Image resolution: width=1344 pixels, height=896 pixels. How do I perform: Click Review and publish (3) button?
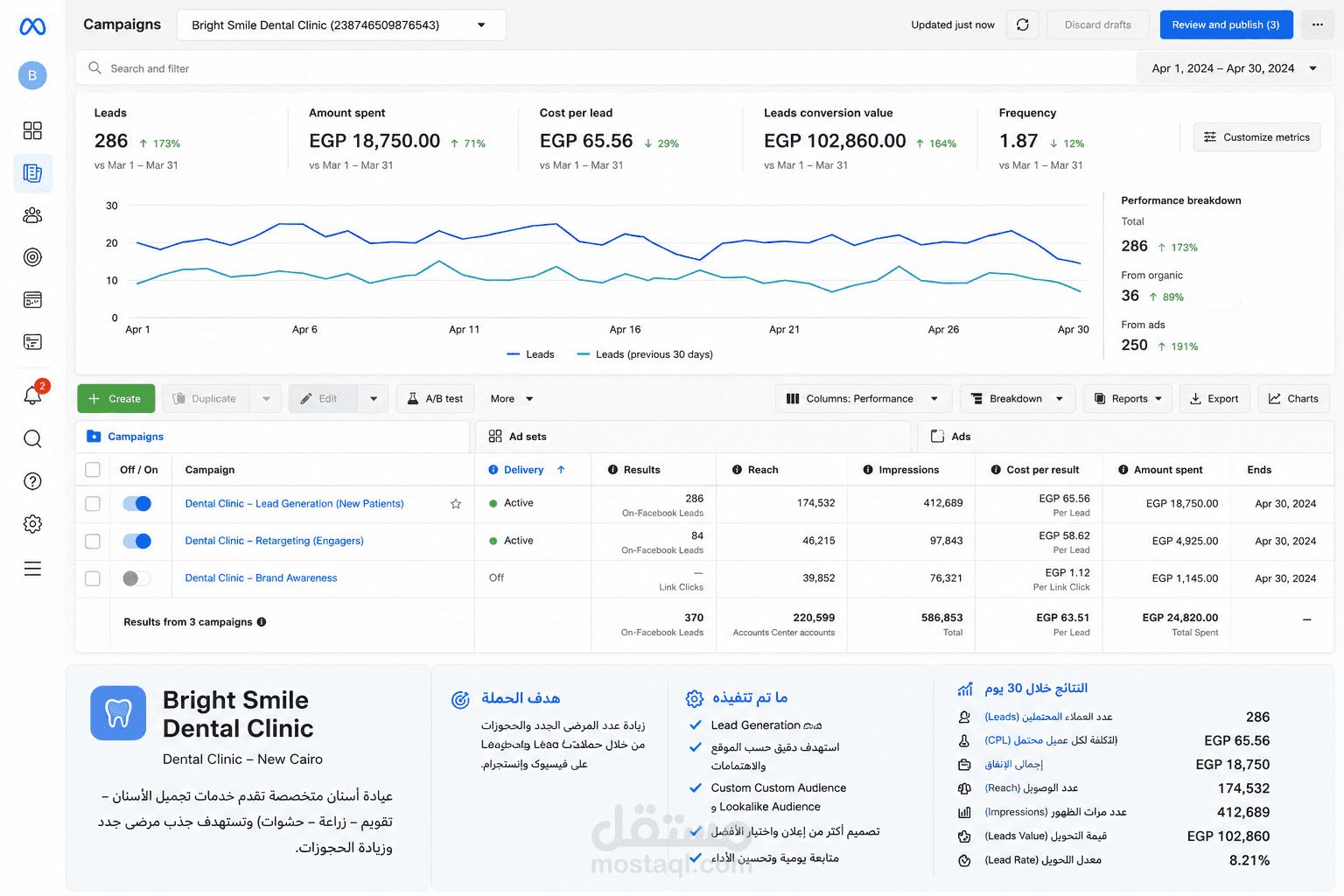pos(1226,24)
